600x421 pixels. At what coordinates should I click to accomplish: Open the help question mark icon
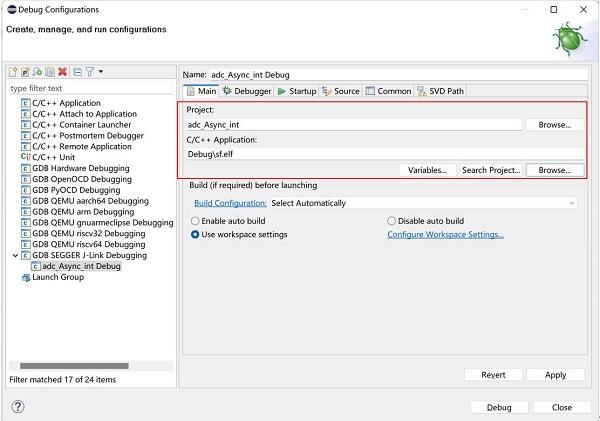click(17, 407)
